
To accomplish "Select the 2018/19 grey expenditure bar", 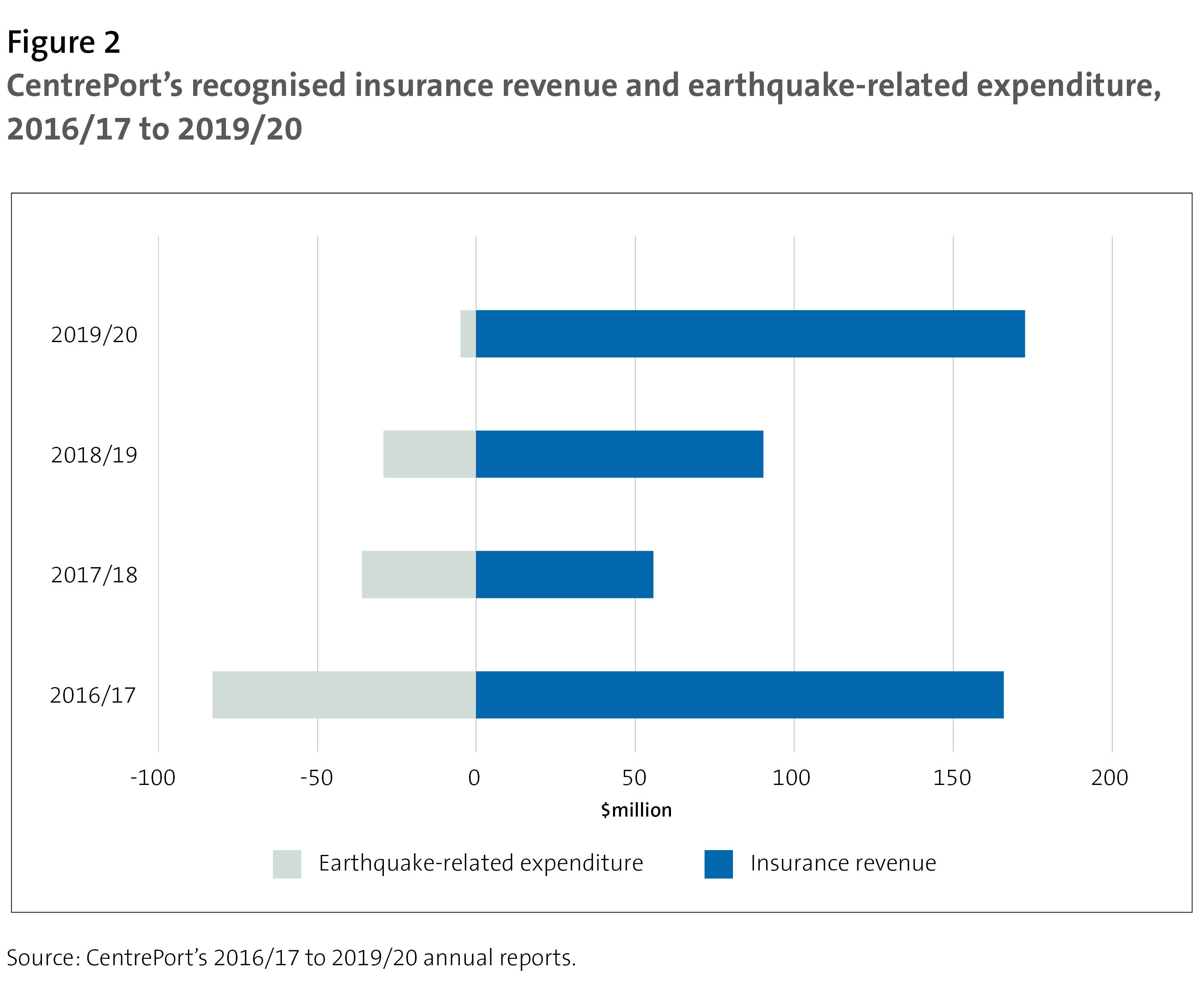I will 430,454.
